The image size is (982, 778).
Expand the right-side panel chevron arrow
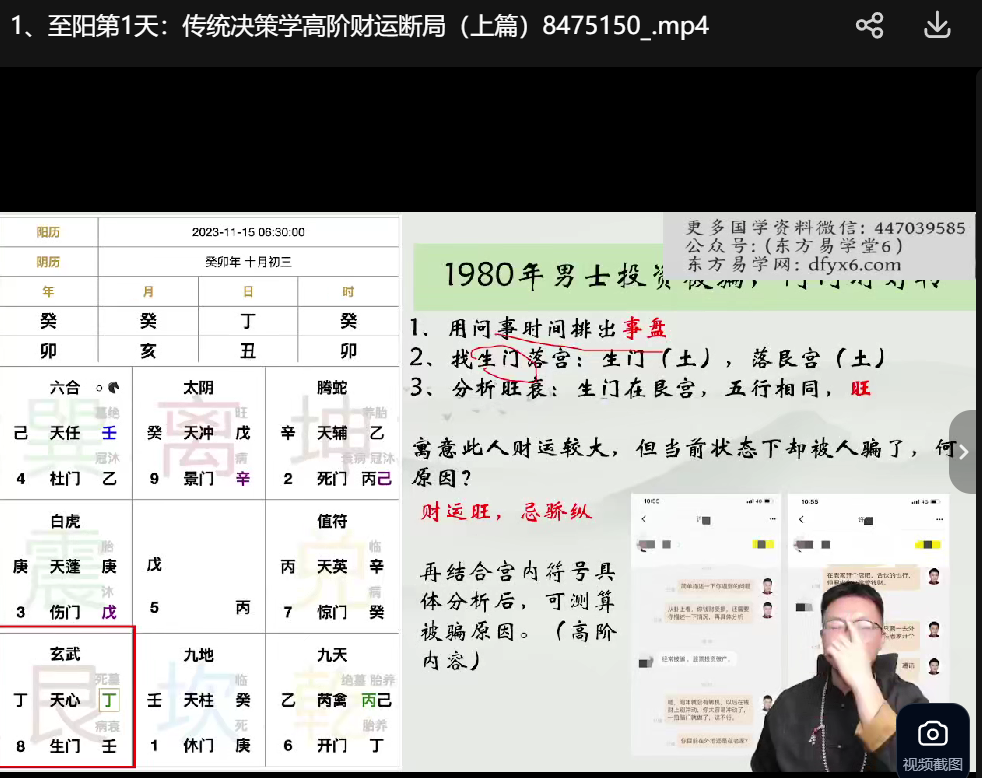tap(964, 452)
